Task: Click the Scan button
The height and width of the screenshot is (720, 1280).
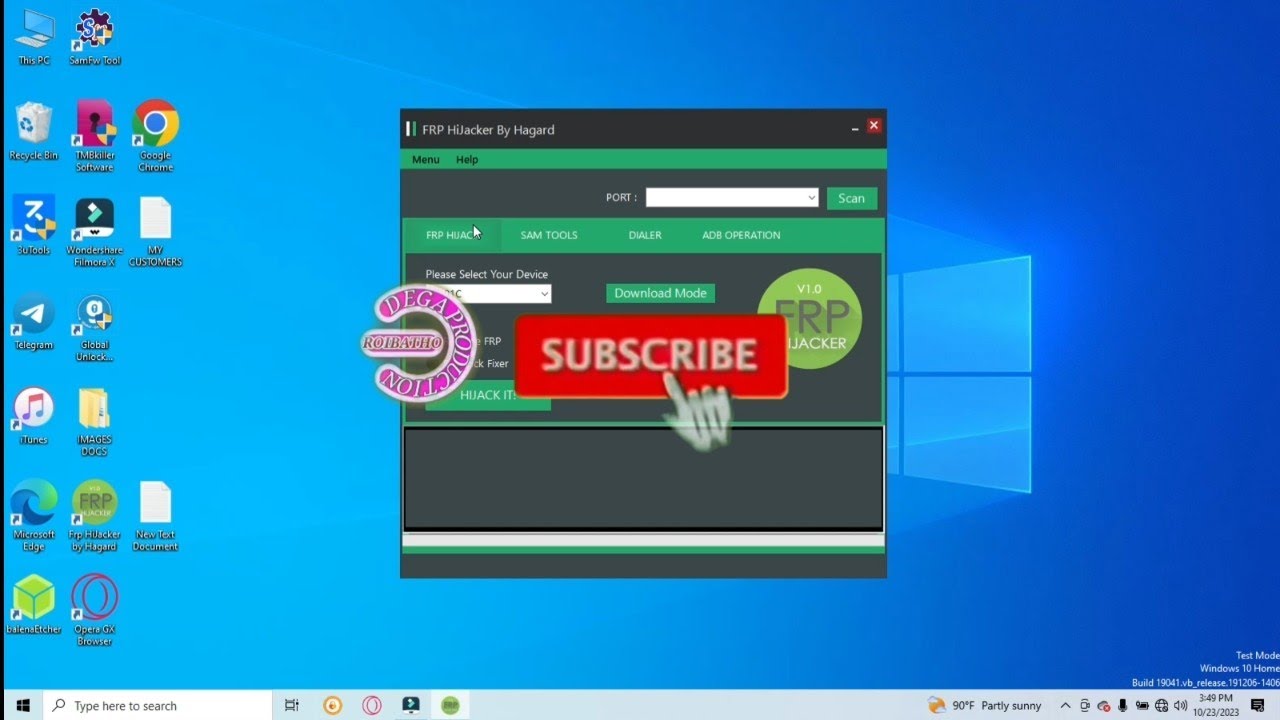Action: [x=852, y=198]
